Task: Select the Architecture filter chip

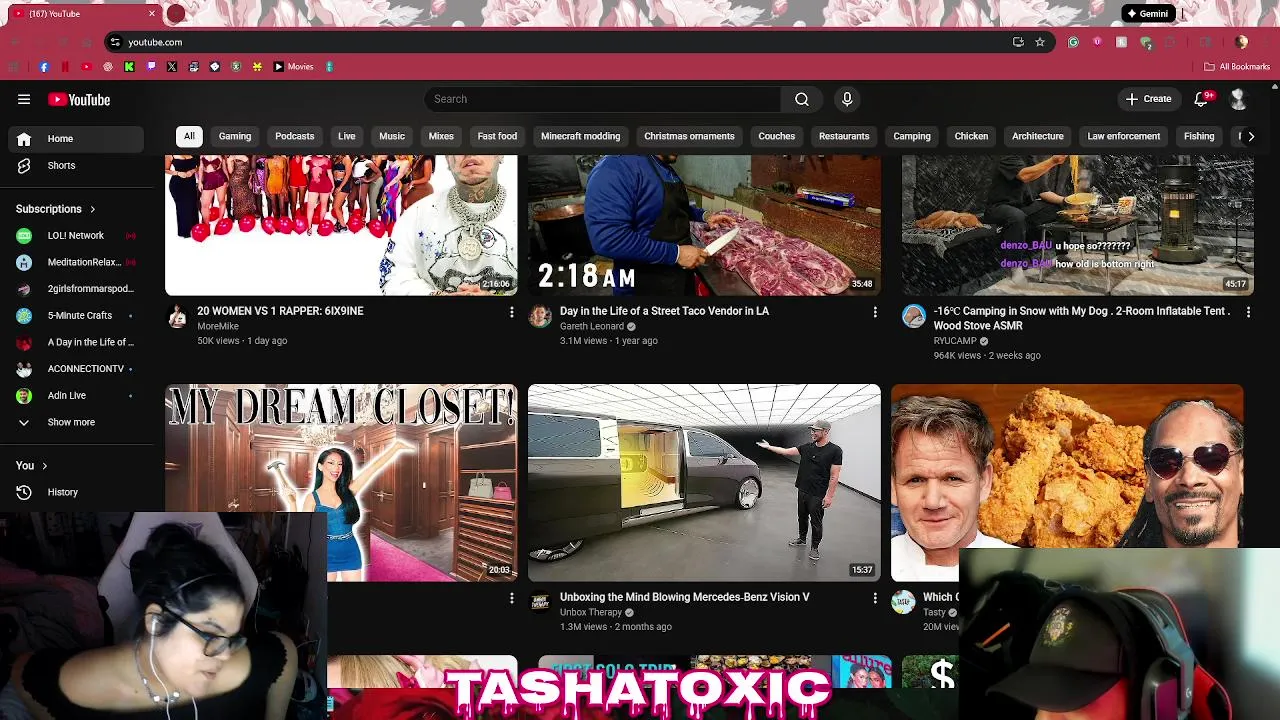Action: pyautogui.click(x=1038, y=136)
